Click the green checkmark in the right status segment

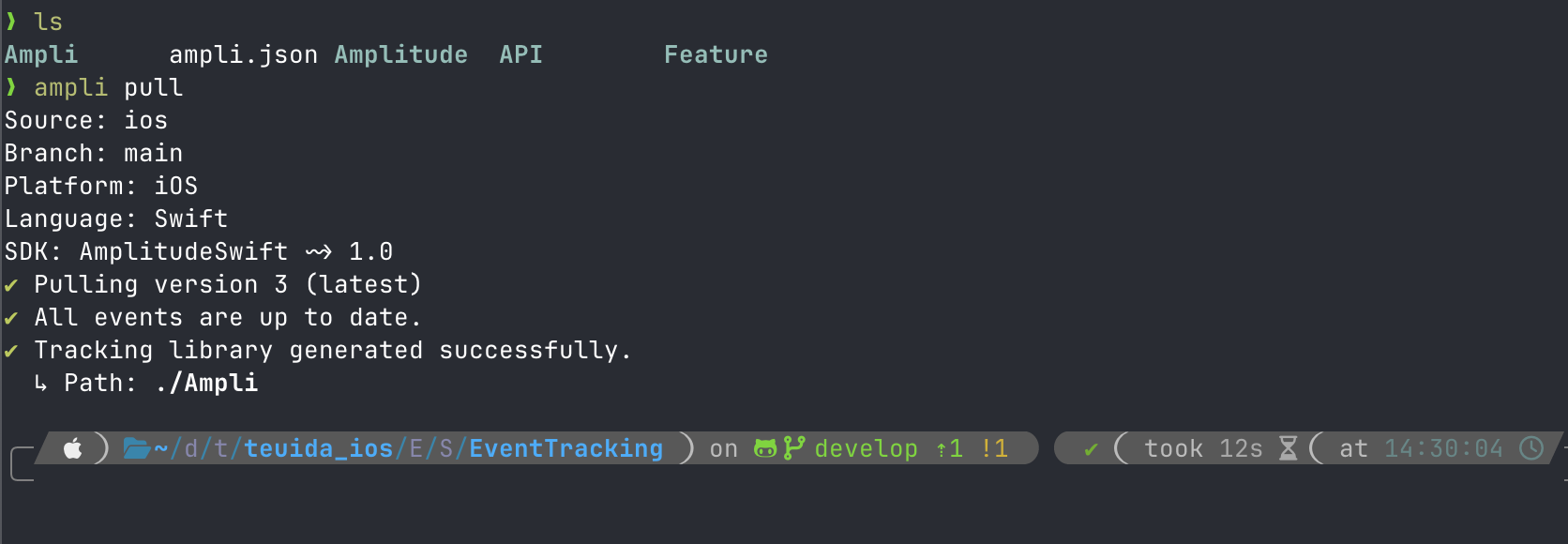(1091, 450)
